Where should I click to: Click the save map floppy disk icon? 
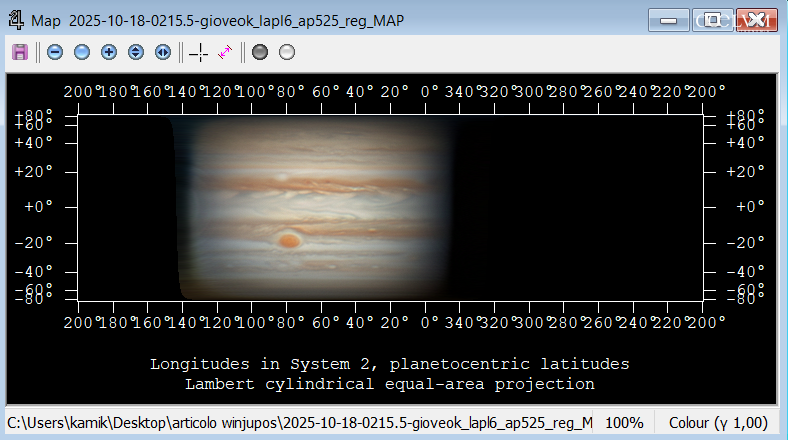click(x=19, y=52)
